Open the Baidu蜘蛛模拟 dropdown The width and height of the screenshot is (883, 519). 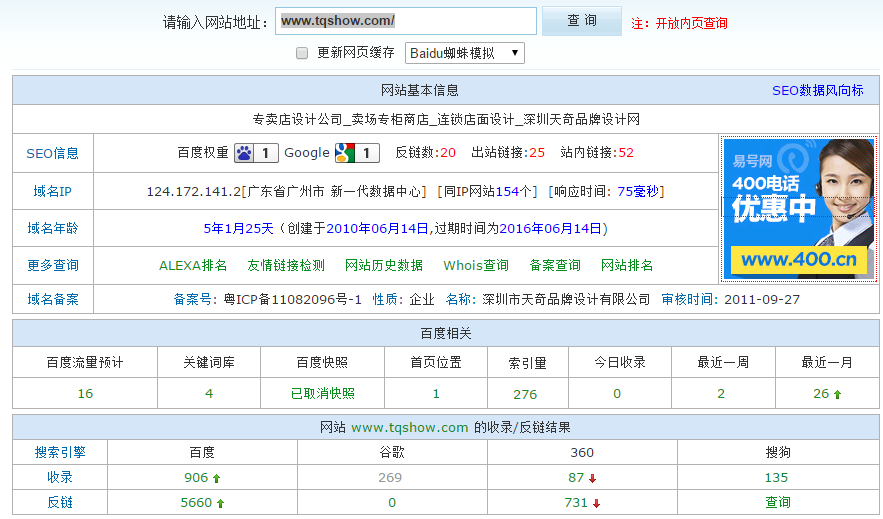[x=464, y=53]
